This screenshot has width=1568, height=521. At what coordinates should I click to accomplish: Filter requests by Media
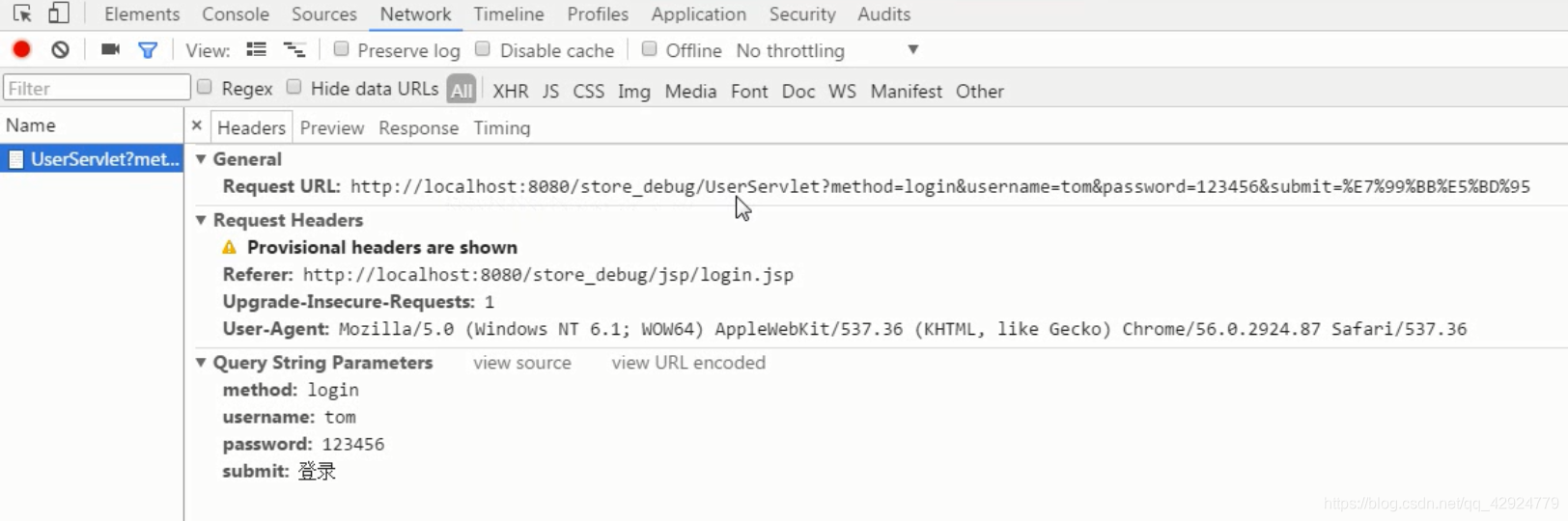click(690, 91)
